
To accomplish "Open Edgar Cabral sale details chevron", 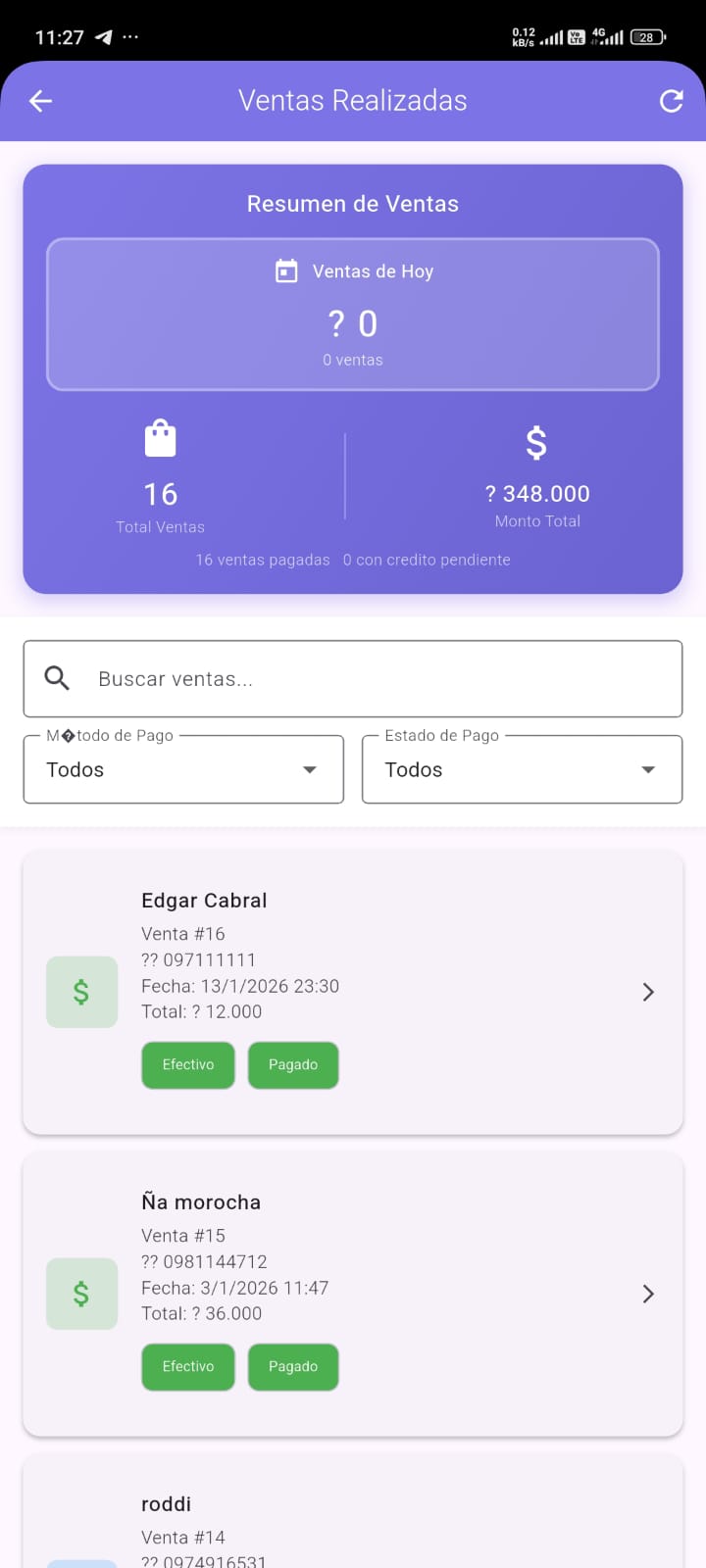I will pos(648,993).
